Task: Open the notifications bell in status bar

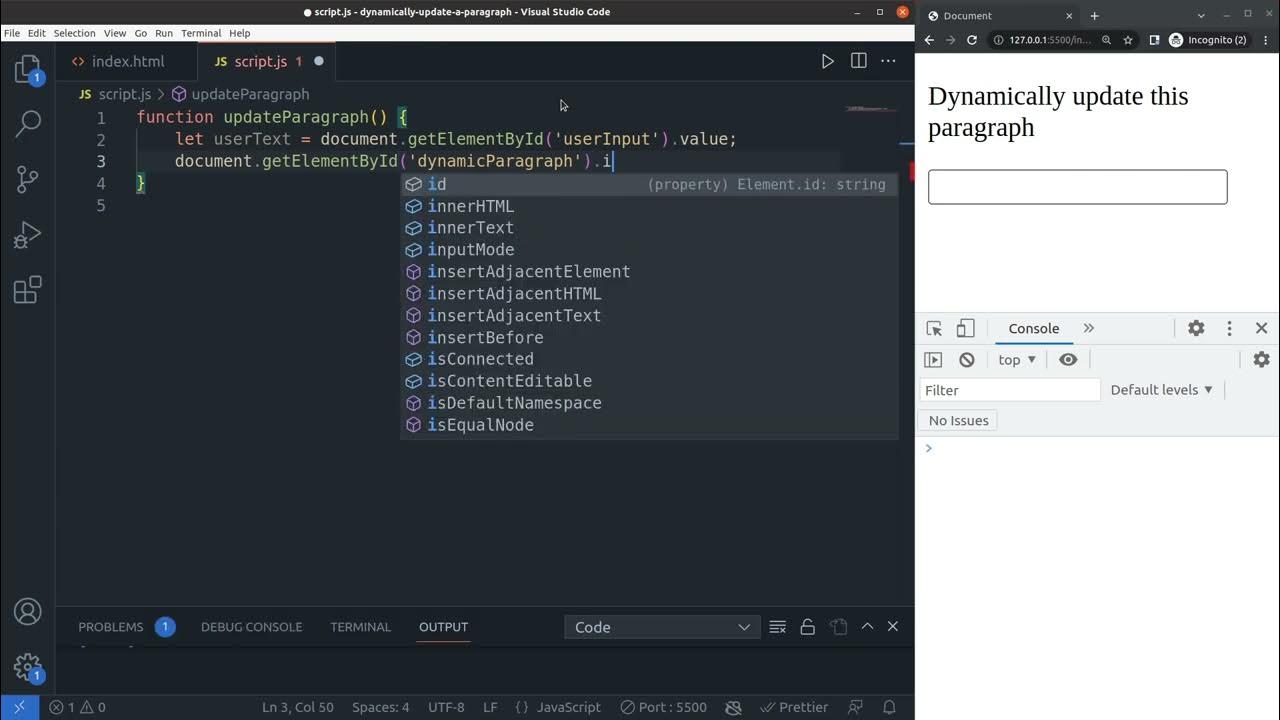Action: point(889,707)
